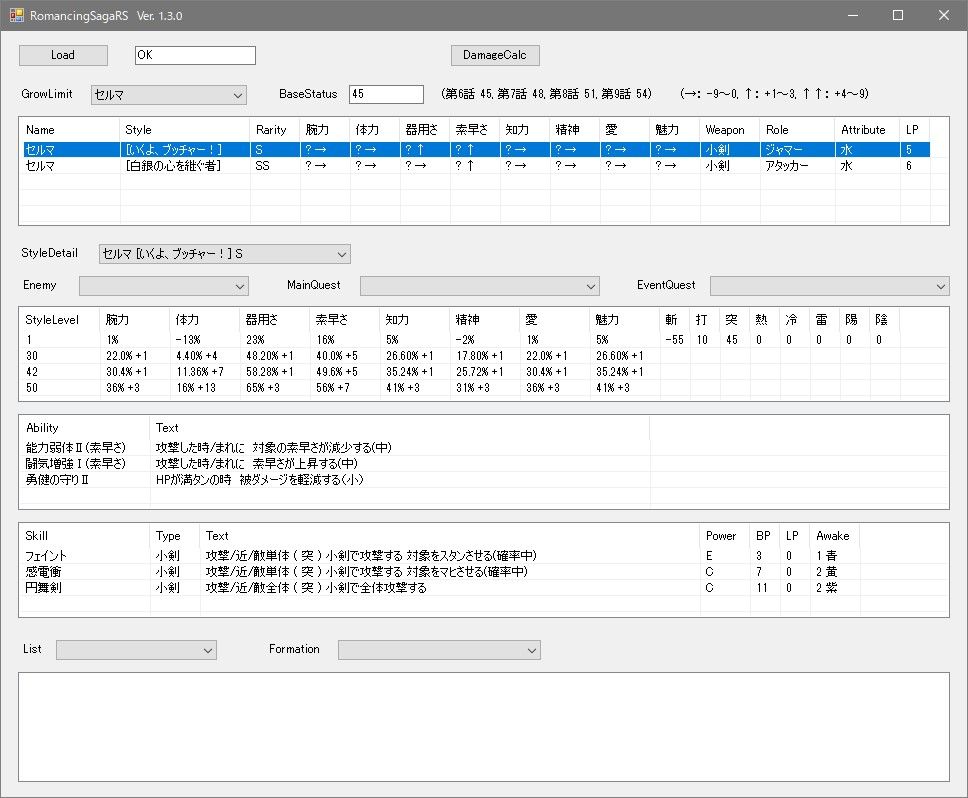Select the 勇健の守りⅡ ability row
Image resolution: width=968 pixels, height=798 pixels.
tap(335, 480)
